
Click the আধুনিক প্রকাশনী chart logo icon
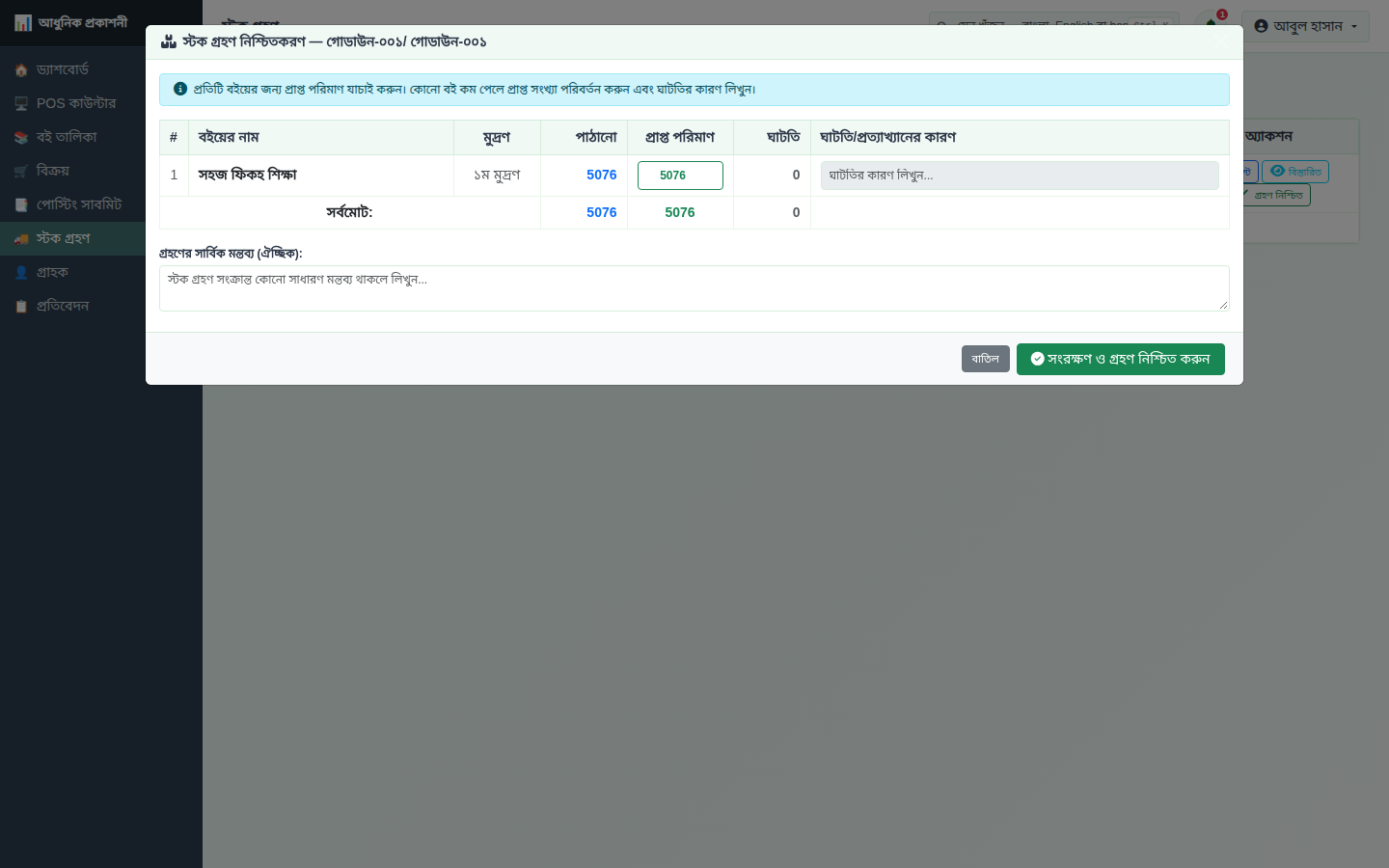pos(23,22)
